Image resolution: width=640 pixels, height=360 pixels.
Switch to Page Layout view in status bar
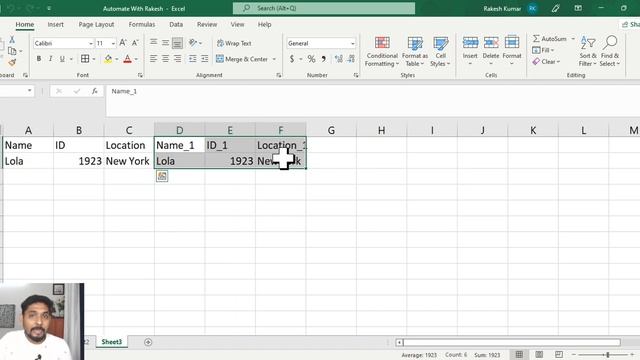pyautogui.click(x=539, y=355)
